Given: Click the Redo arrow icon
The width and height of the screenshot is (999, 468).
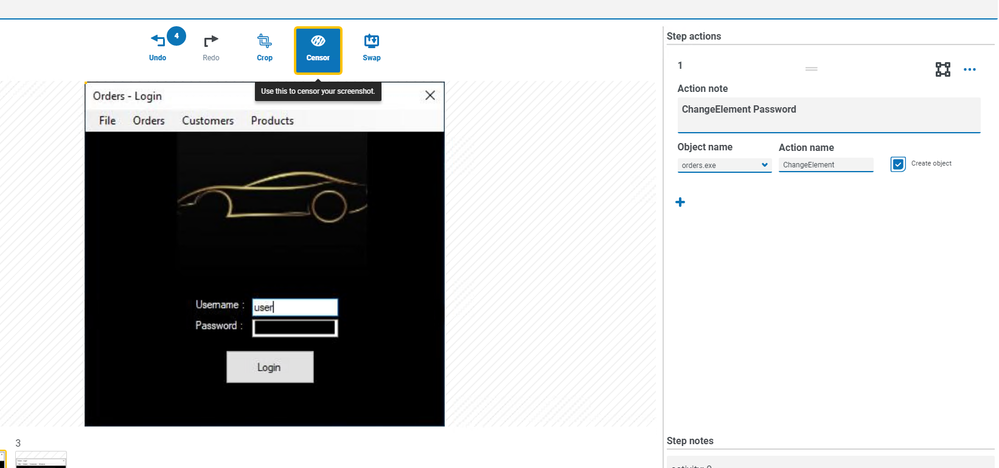Looking at the screenshot, I should pyautogui.click(x=211, y=42).
